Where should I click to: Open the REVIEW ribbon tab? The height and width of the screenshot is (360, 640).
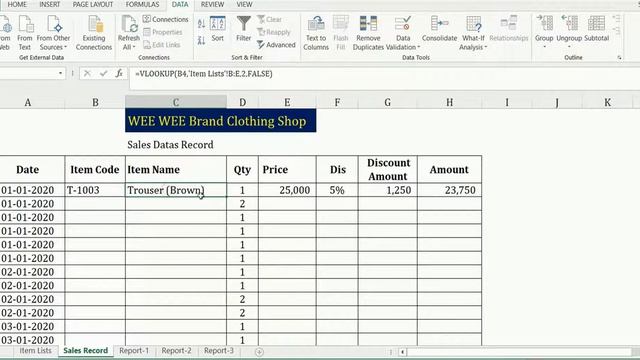coord(212,4)
